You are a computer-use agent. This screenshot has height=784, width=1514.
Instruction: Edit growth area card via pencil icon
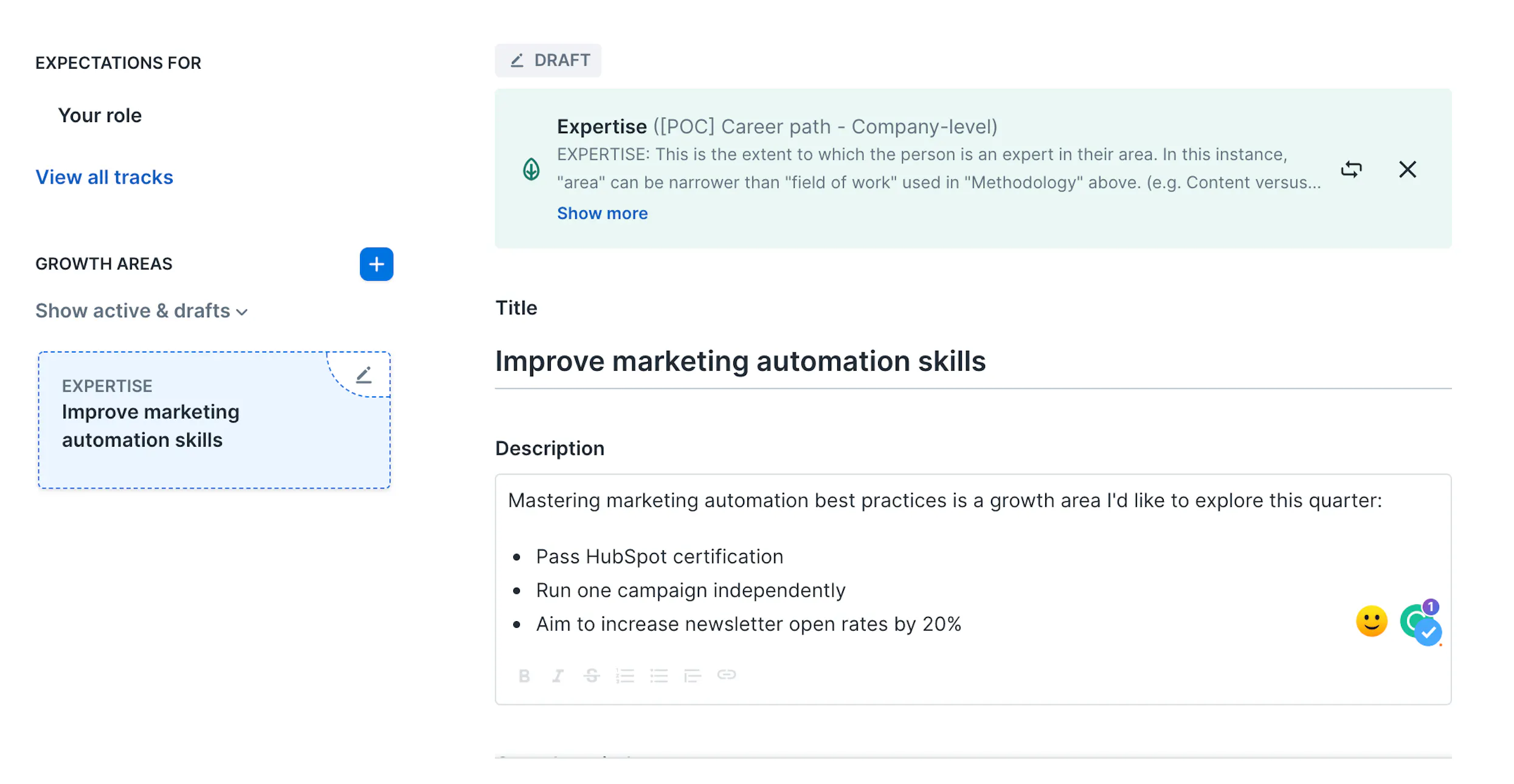click(x=364, y=375)
